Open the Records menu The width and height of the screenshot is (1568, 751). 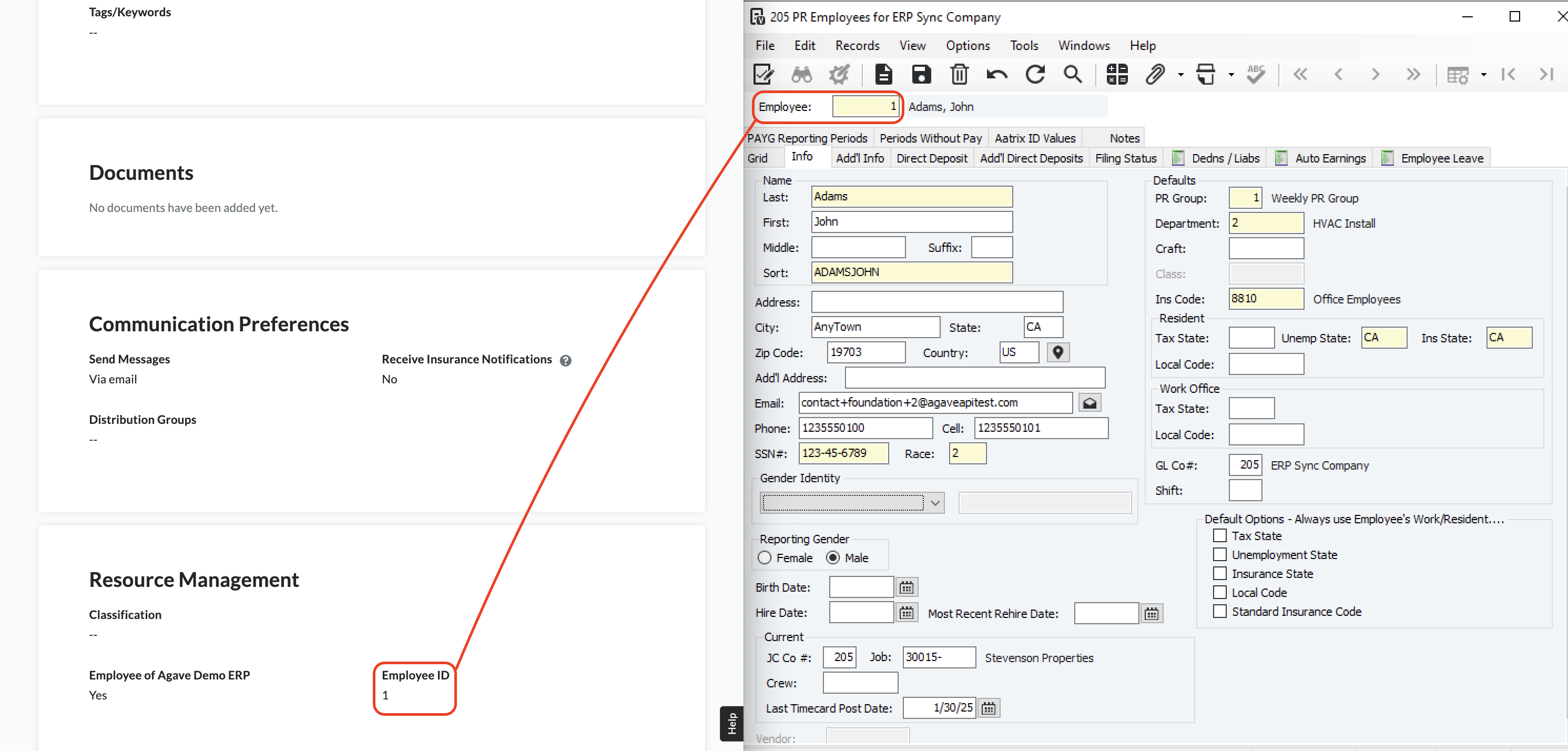click(857, 46)
